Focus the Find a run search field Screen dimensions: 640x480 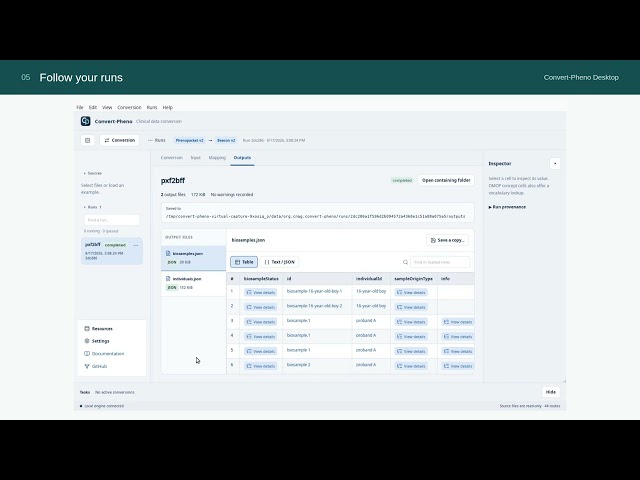click(112, 220)
